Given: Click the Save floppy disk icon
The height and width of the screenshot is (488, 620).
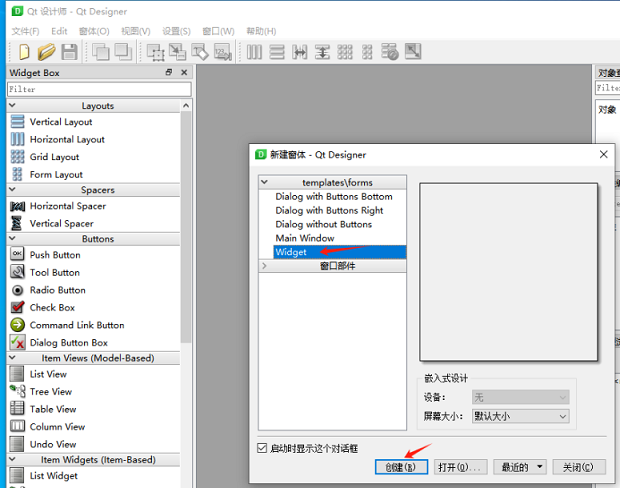Looking at the screenshot, I should click(69, 52).
